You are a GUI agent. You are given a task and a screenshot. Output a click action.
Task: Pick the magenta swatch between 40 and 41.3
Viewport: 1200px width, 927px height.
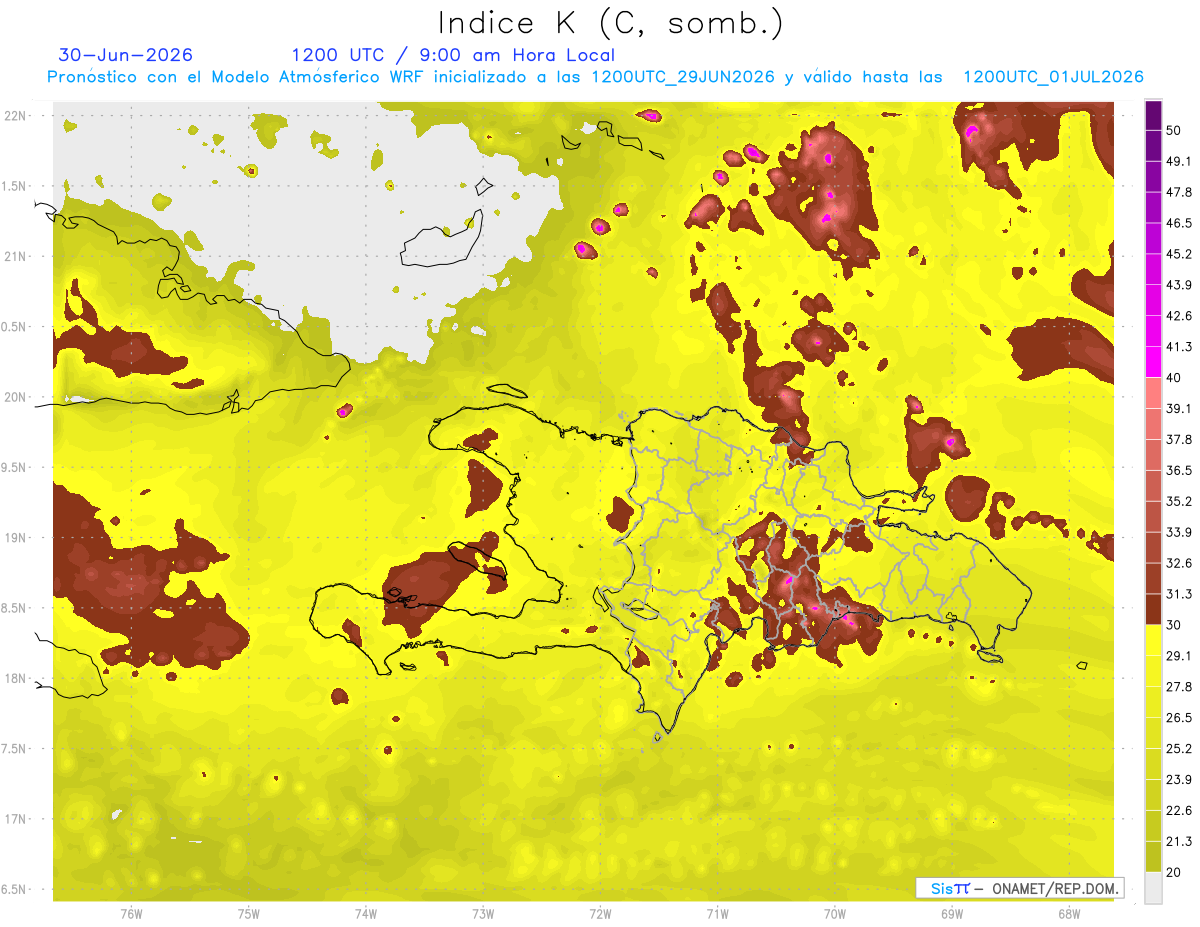coord(1153,362)
